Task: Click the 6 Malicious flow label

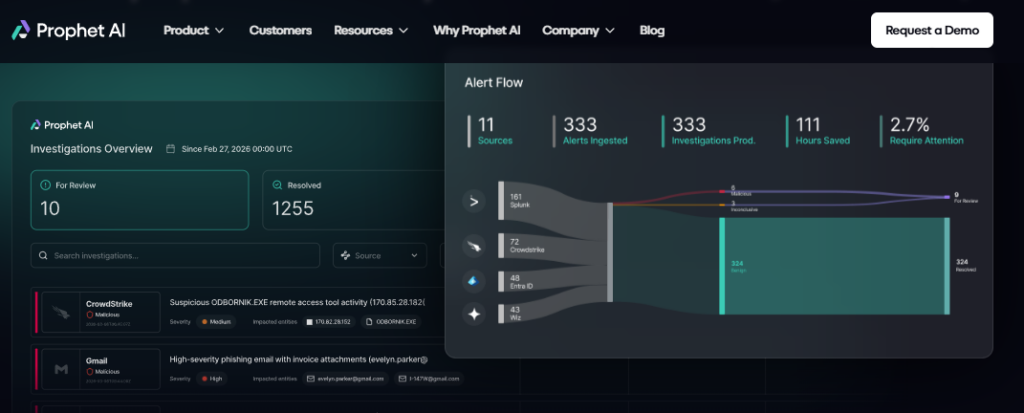Action: [741, 190]
